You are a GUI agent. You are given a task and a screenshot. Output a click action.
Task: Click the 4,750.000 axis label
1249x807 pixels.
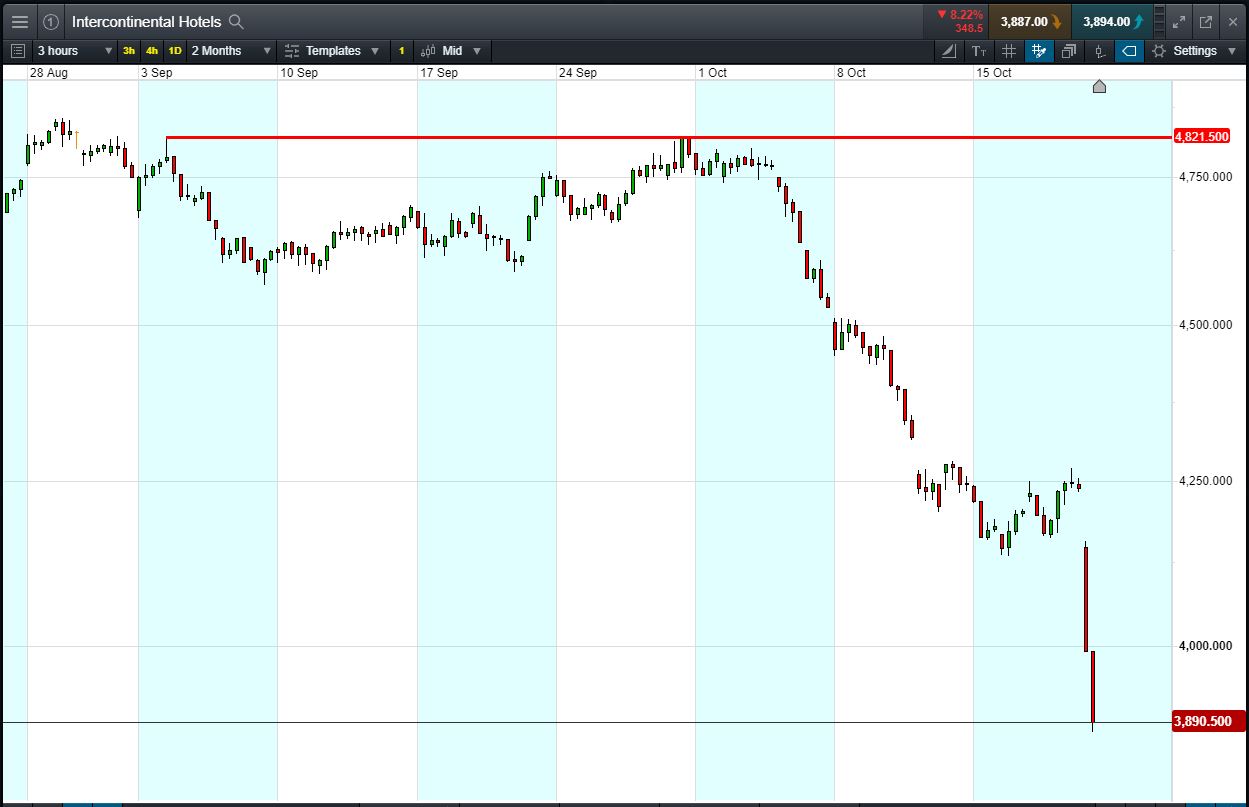1205,177
